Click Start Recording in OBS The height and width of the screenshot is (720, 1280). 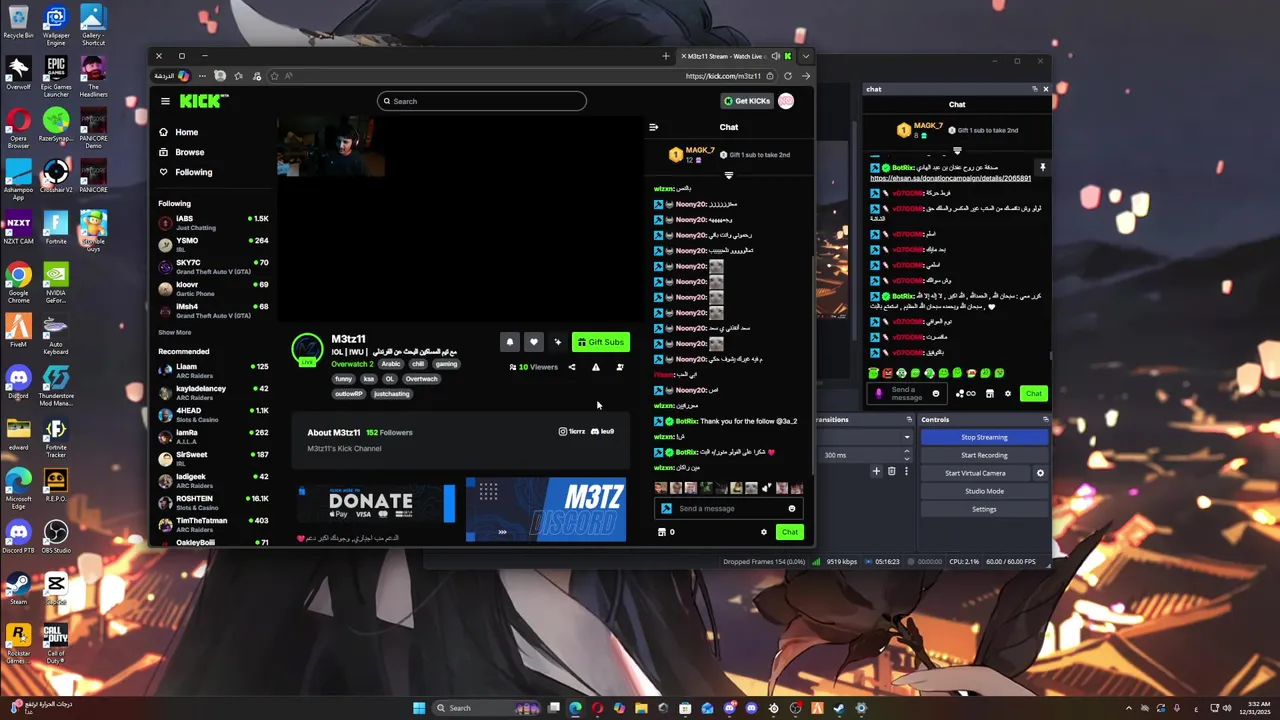984,455
